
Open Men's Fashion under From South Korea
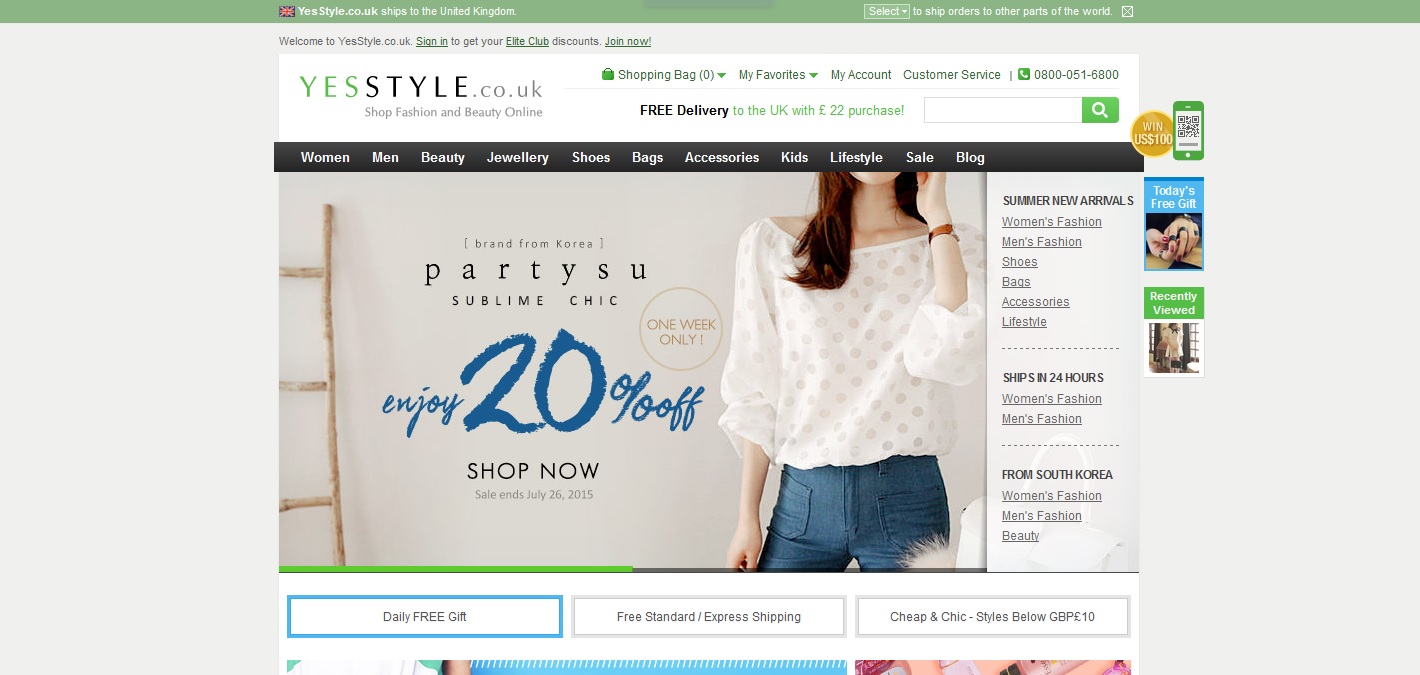tap(1042, 516)
